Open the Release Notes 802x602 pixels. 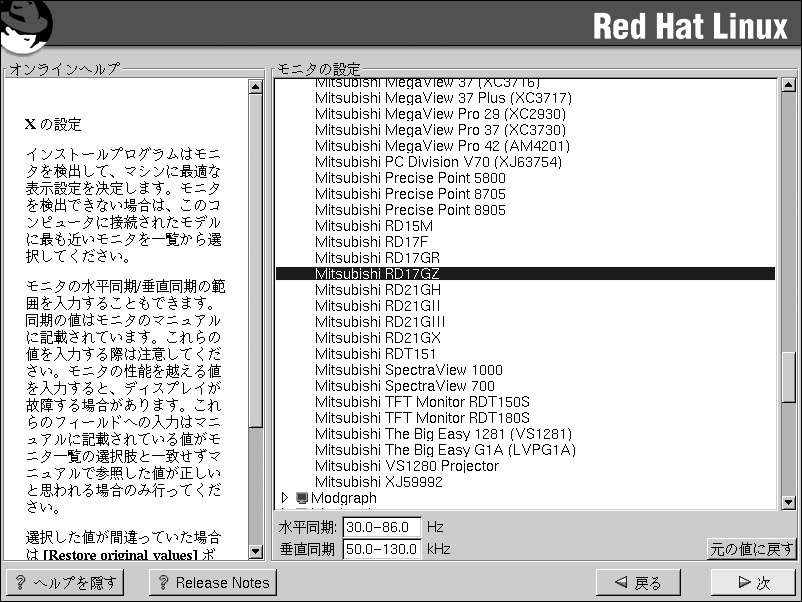213,582
